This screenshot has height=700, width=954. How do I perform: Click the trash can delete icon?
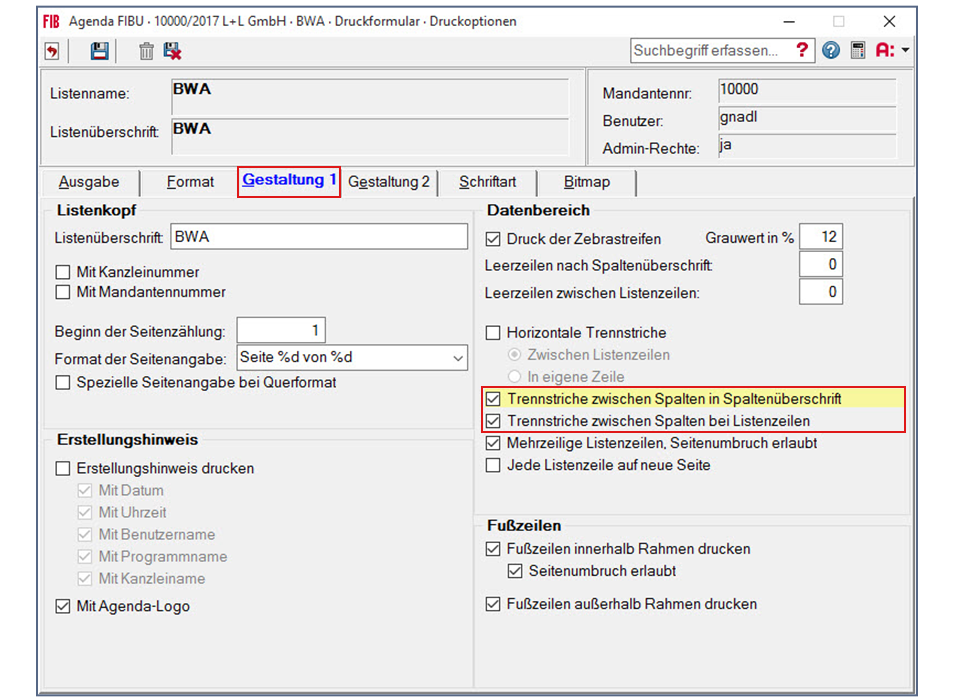click(146, 51)
